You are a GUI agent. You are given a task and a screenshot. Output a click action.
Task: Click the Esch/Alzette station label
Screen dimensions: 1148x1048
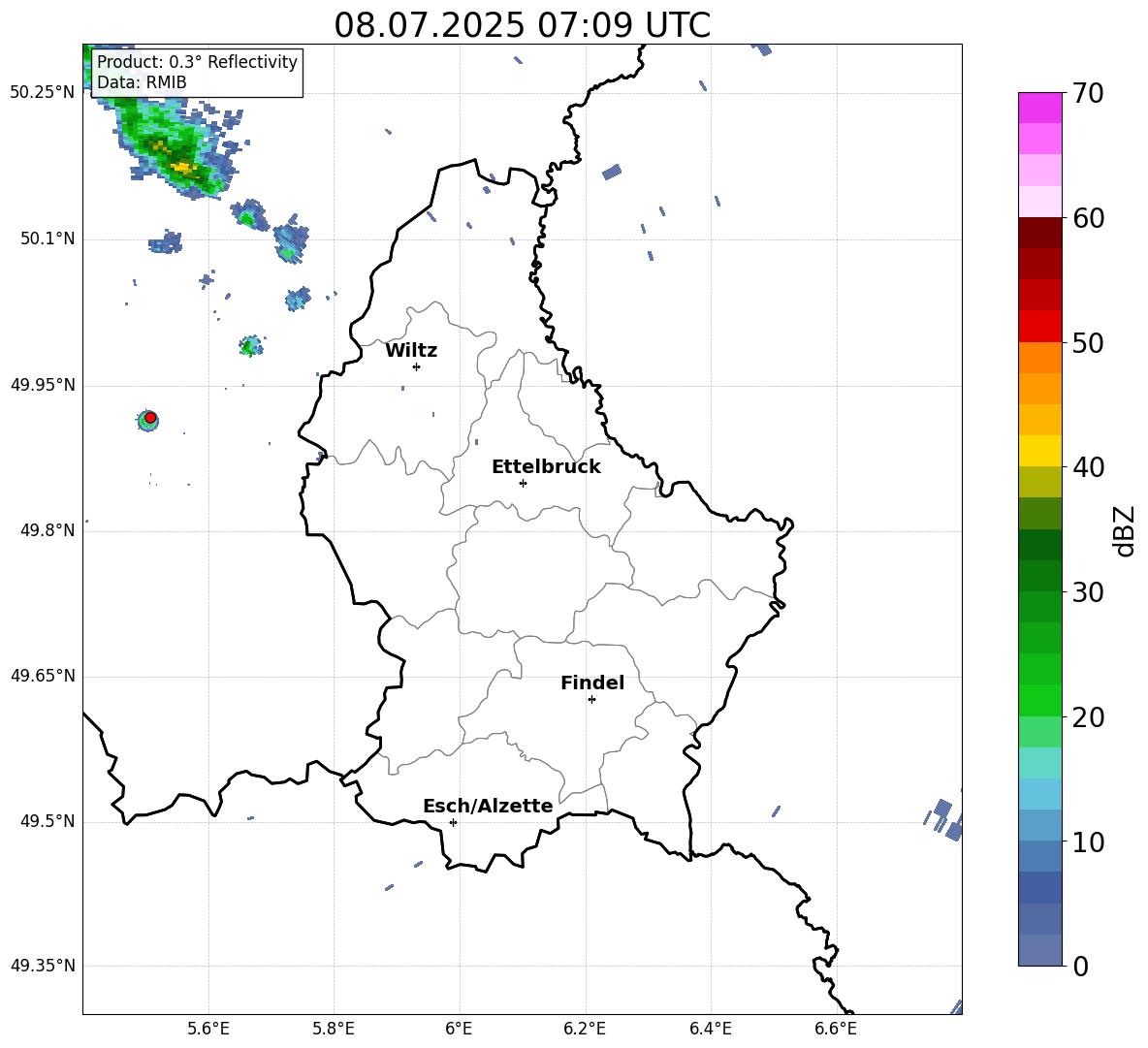tap(488, 806)
